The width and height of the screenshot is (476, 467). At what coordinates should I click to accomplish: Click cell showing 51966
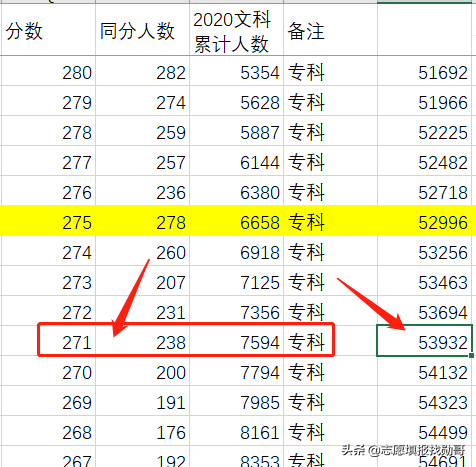point(424,101)
